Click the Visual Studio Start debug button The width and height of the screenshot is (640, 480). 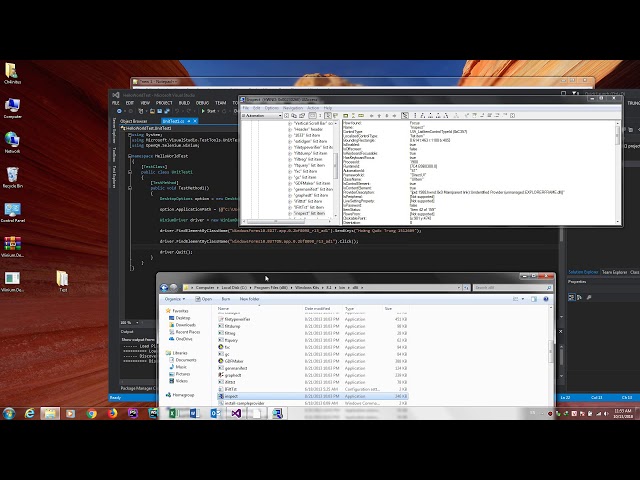(208, 111)
